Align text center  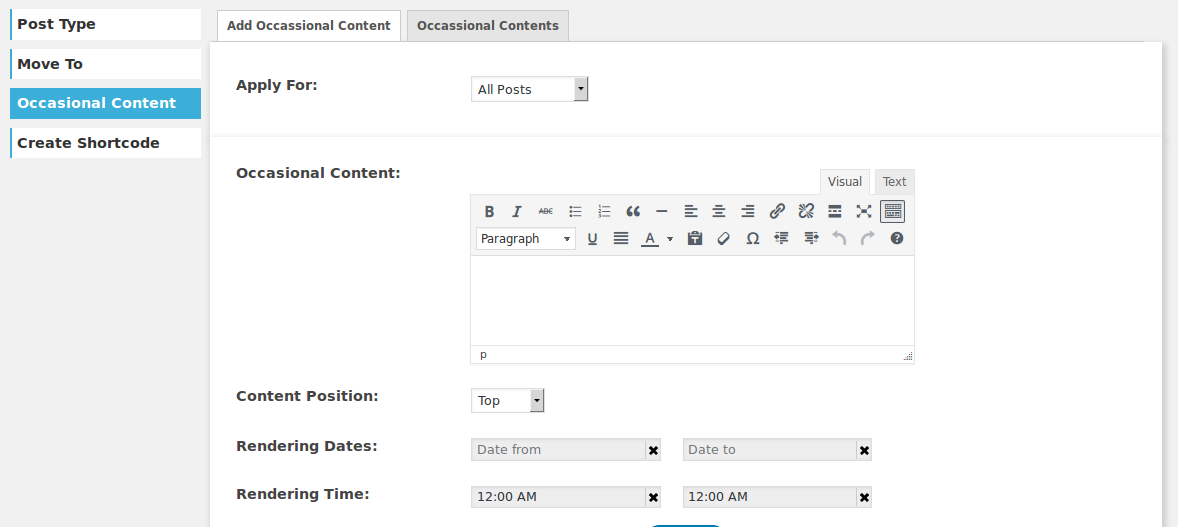[x=719, y=211]
